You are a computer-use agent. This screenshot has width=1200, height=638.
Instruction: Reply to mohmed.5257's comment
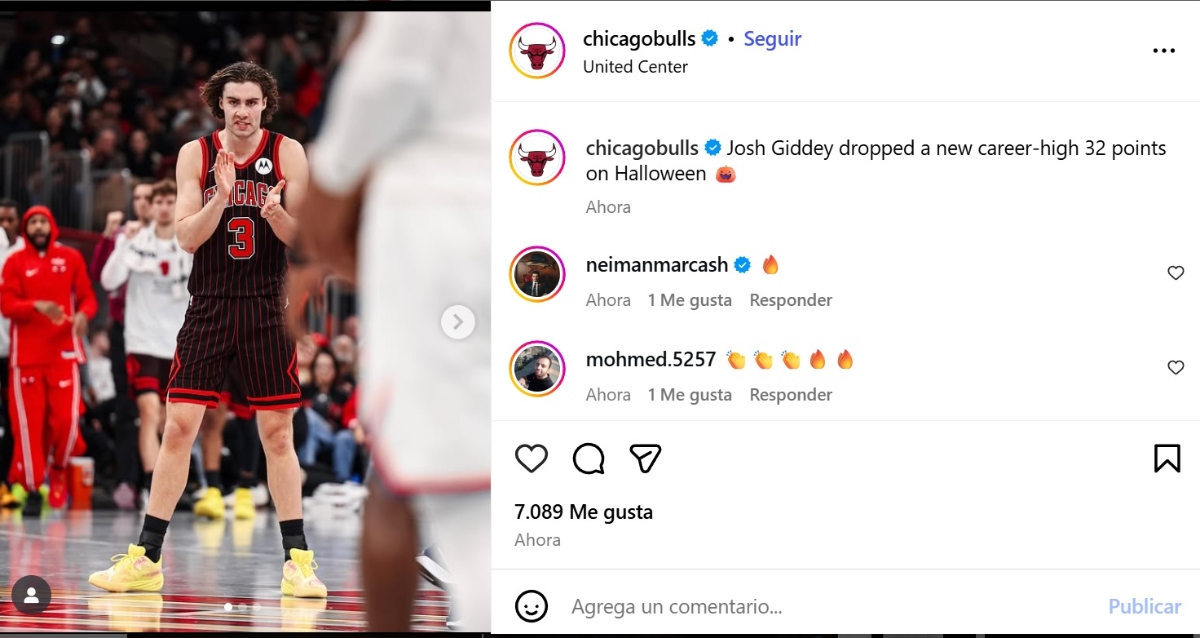791,395
